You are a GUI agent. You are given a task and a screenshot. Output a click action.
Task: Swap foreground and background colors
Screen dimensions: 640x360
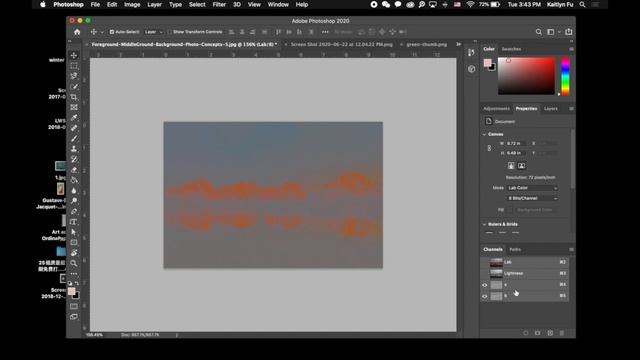tap(77, 283)
